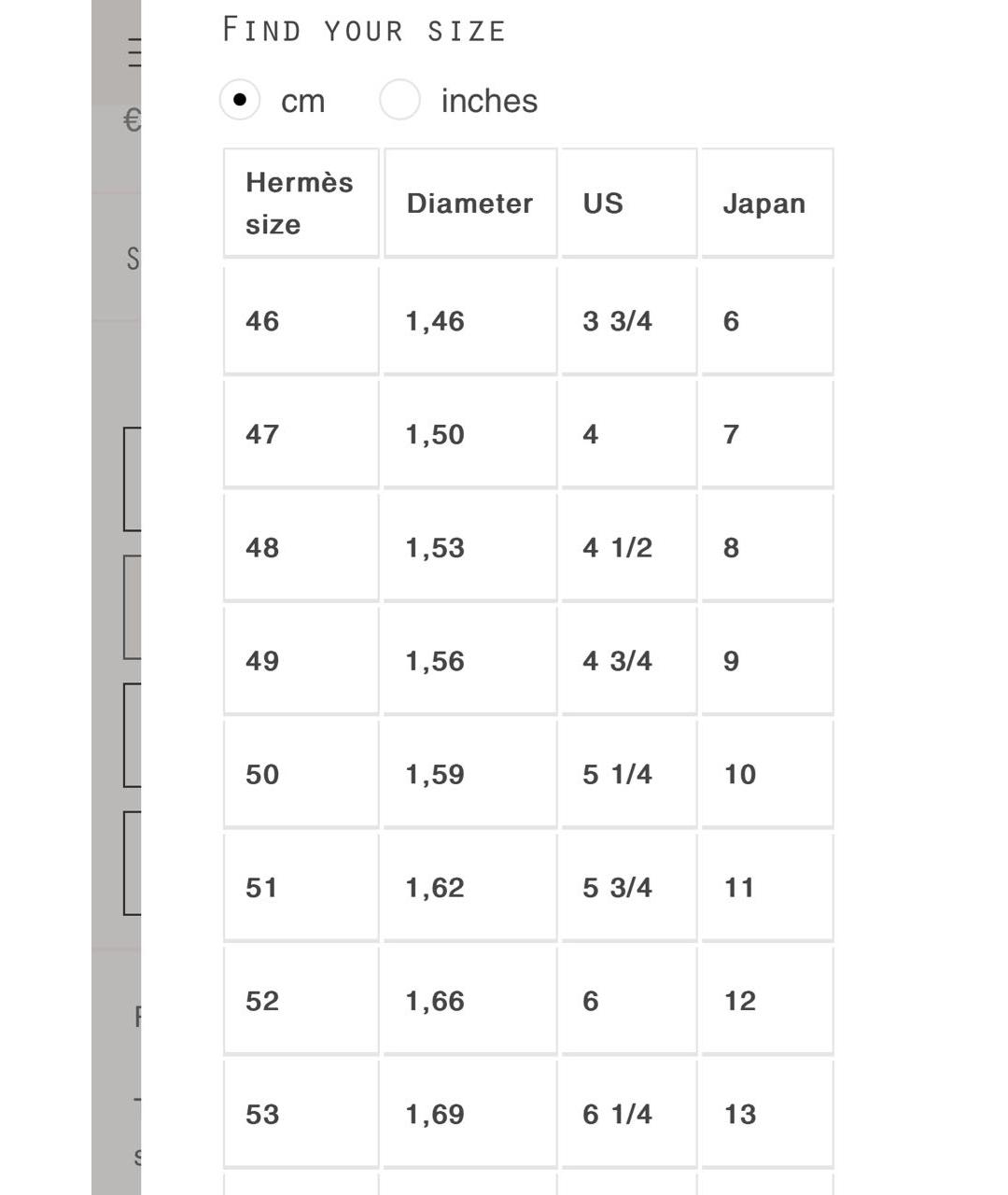This screenshot has height=1195, width=1008.
Task: Open the hamburger menu behind the overlay
Action: click(134, 51)
